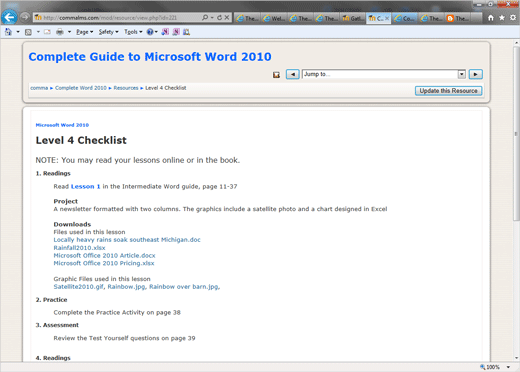This screenshot has height=372, width=520.
Task: Open the Safety menu
Action: pos(108,32)
